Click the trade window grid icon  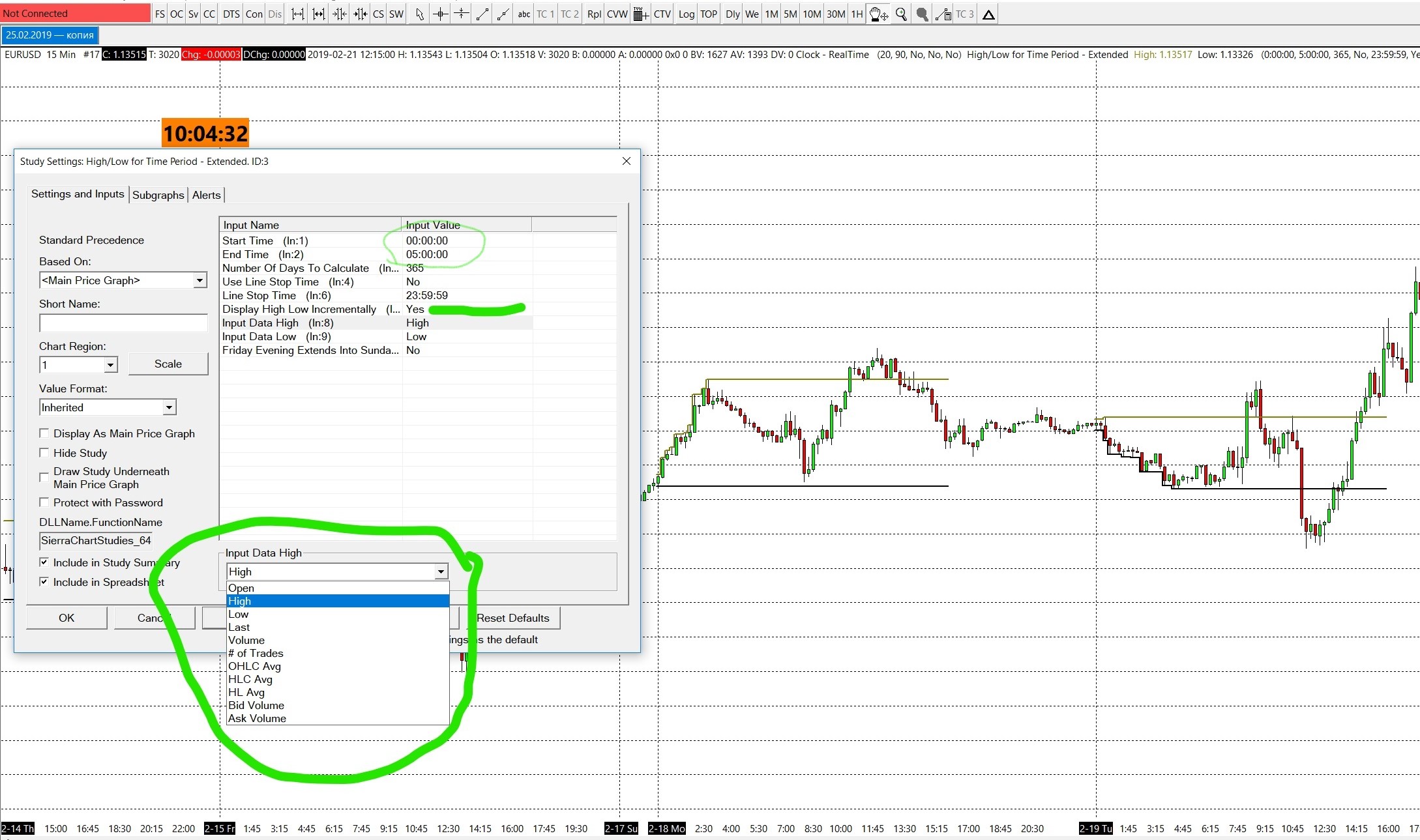click(x=640, y=14)
